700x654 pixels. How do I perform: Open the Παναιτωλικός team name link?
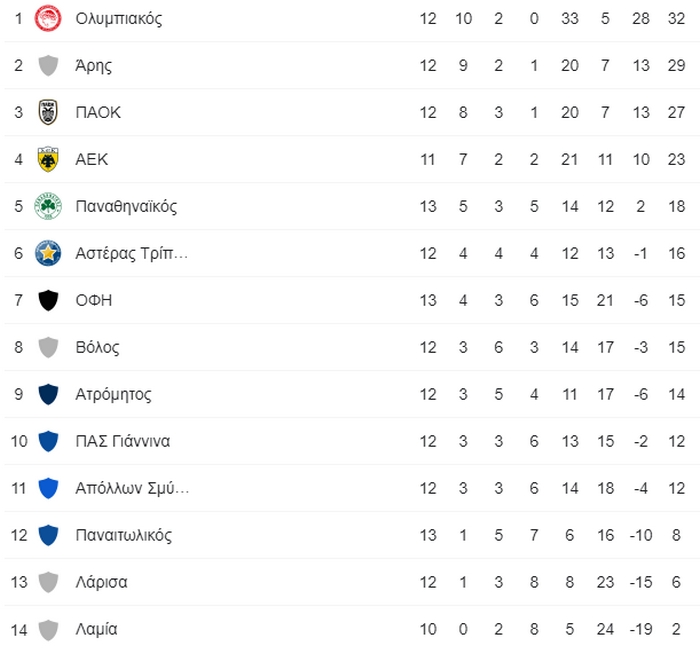pyautogui.click(x=124, y=535)
